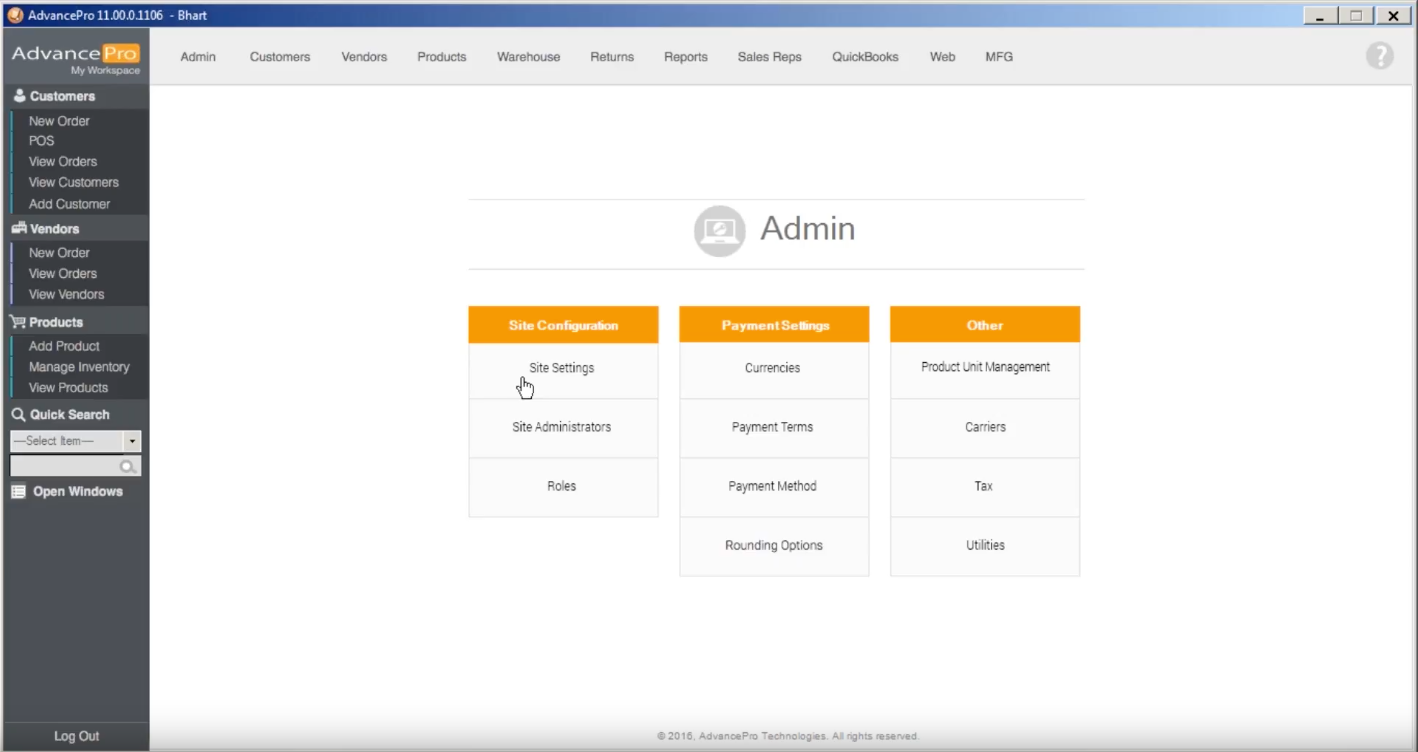1418x752 pixels.
Task: Open the Customers top menu
Action: coord(280,57)
